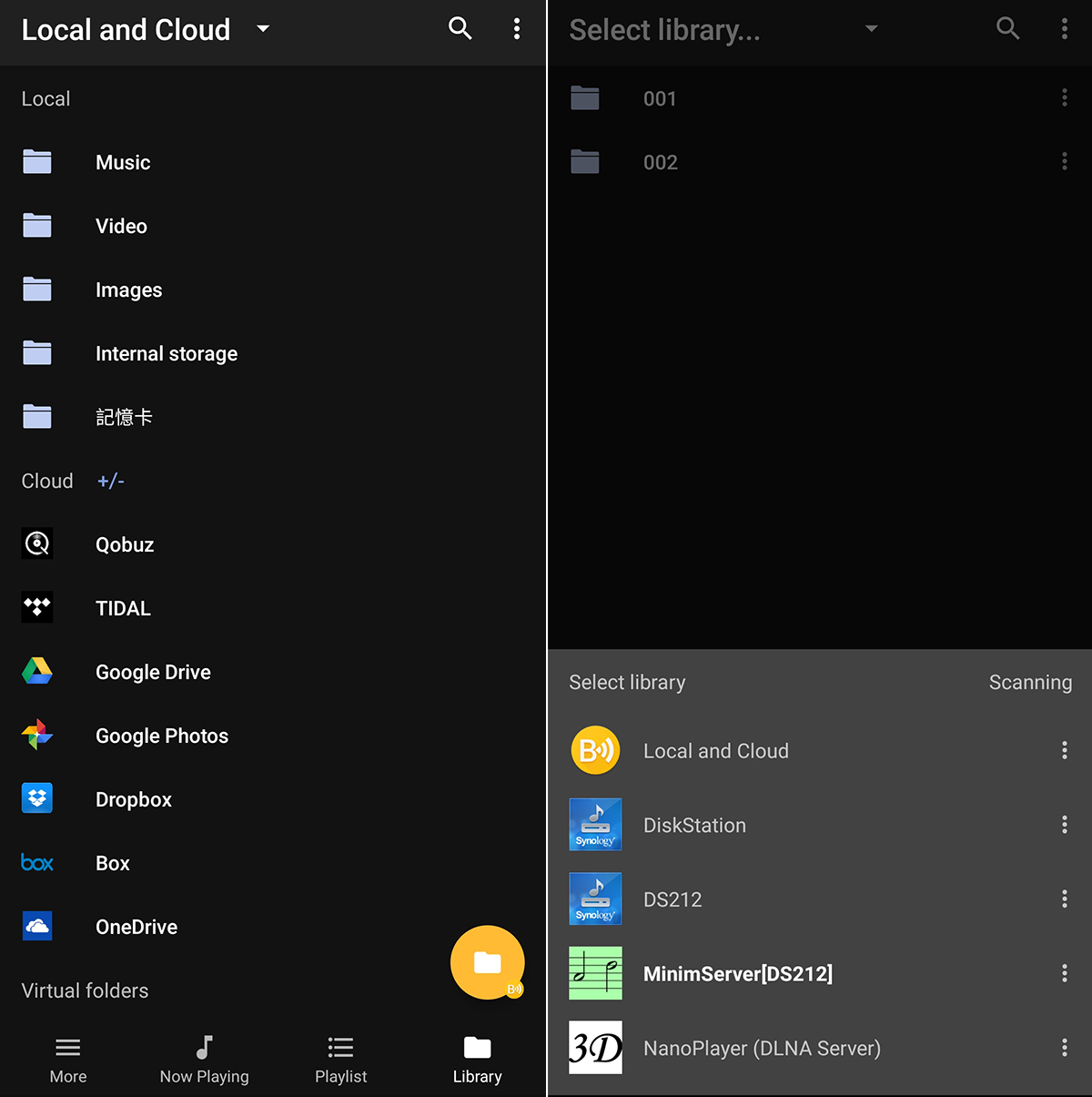Open options for Local and Cloud library

pyautogui.click(x=1065, y=751)
